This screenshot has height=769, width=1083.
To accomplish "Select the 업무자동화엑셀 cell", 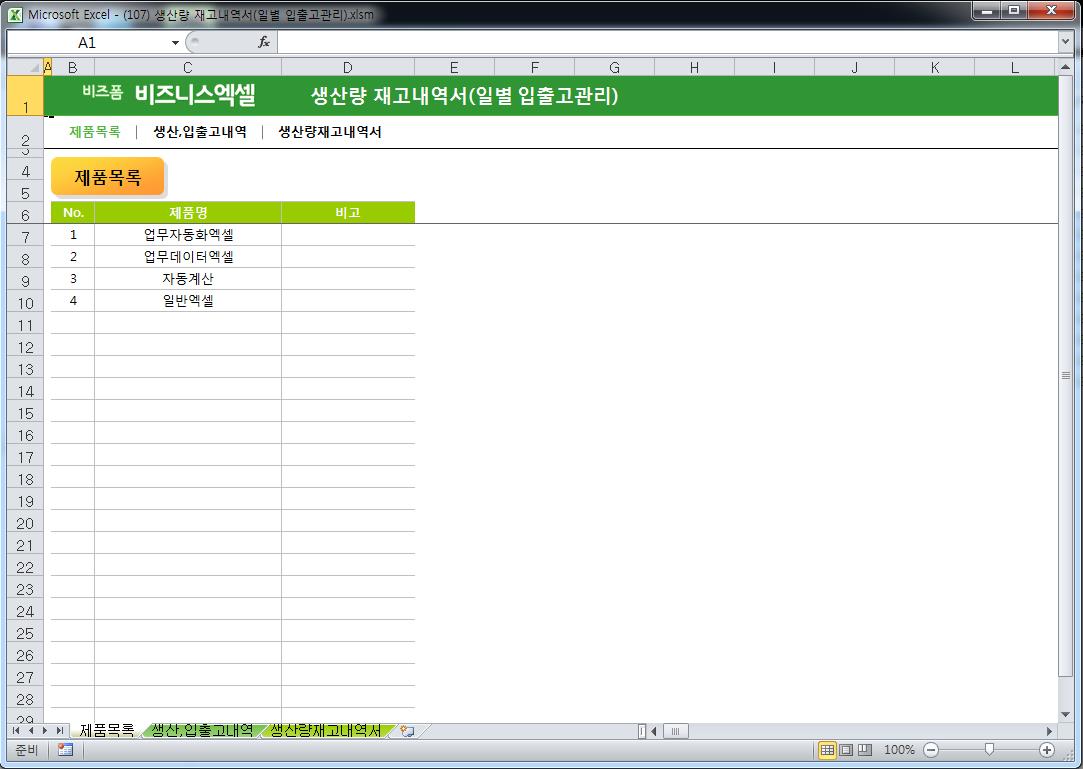I will 188,235.
